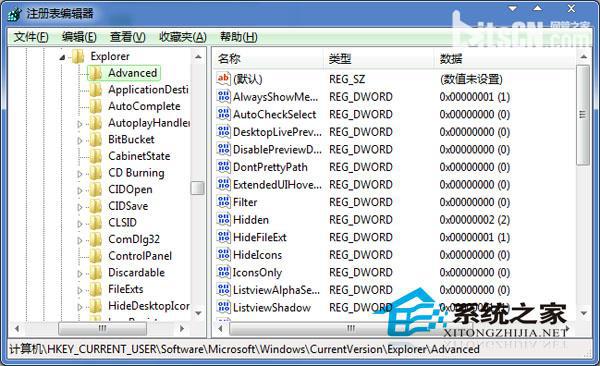This screenshot has height=366, width=600.
Task: Select the AutoCheckSelect value name
Action: (275, 114)
